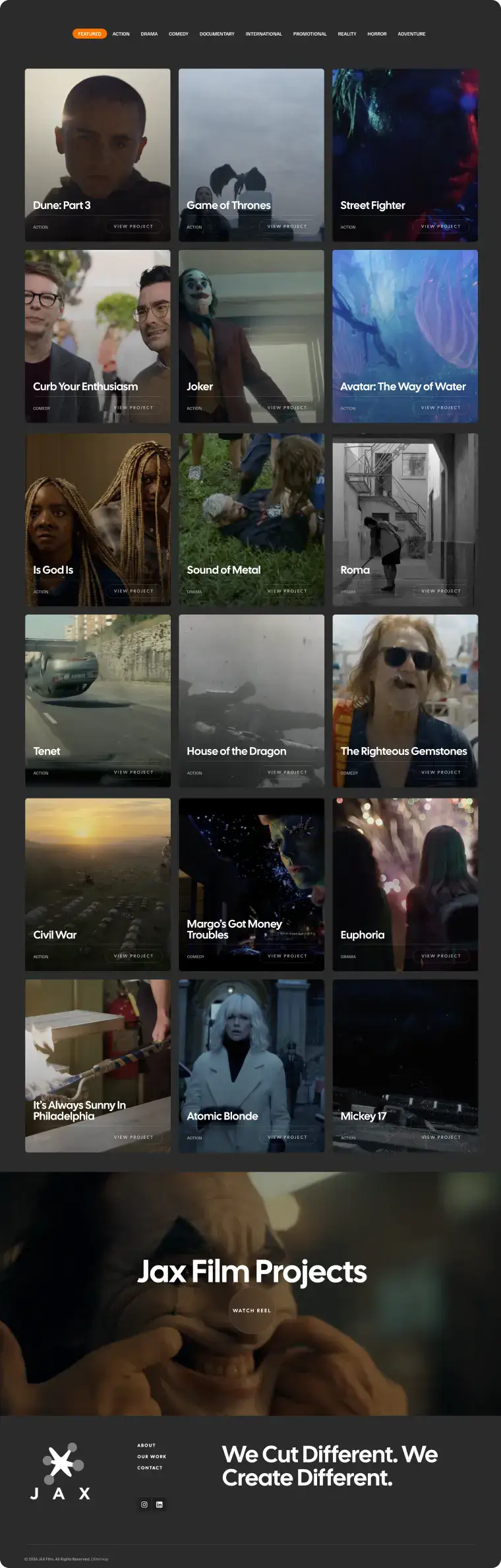Screen dimensions: 501x1568
Task: Click View Project on Roma card
Action: pyautogui.click(x=441, y=591)
